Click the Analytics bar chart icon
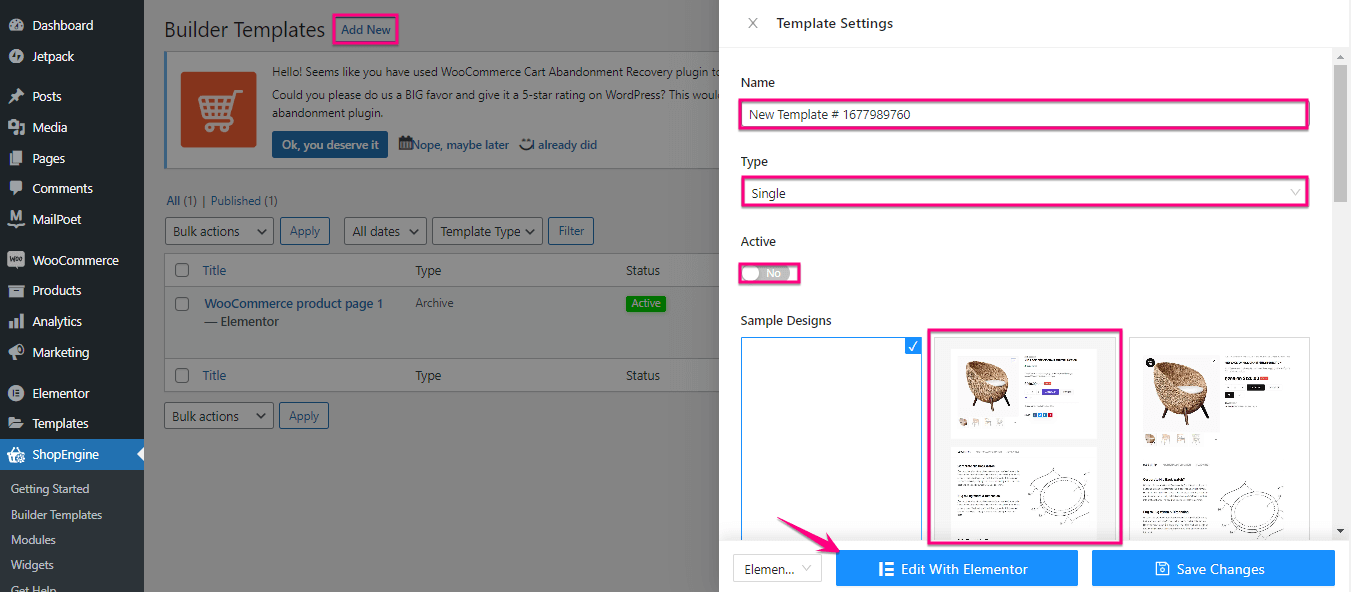This screenshot has height=592, width=1351. point(16,321)
